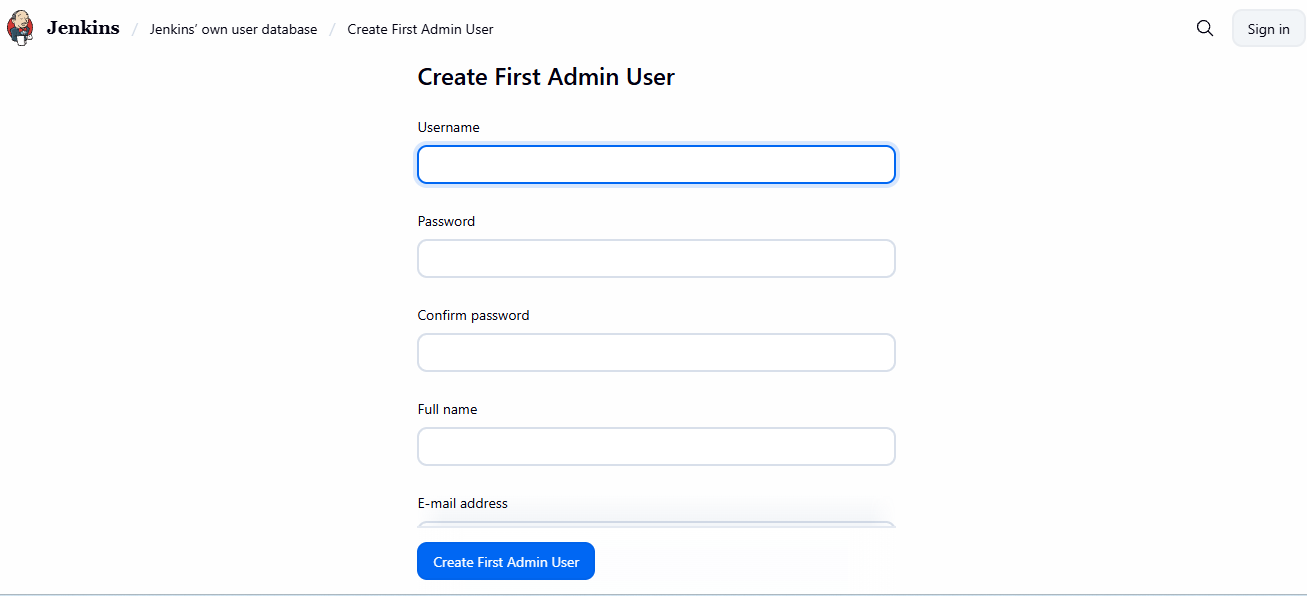Click the Jenkins title text in header
Image resolution: width=1307 pixels, height=596 pixels.
(83, 29)
